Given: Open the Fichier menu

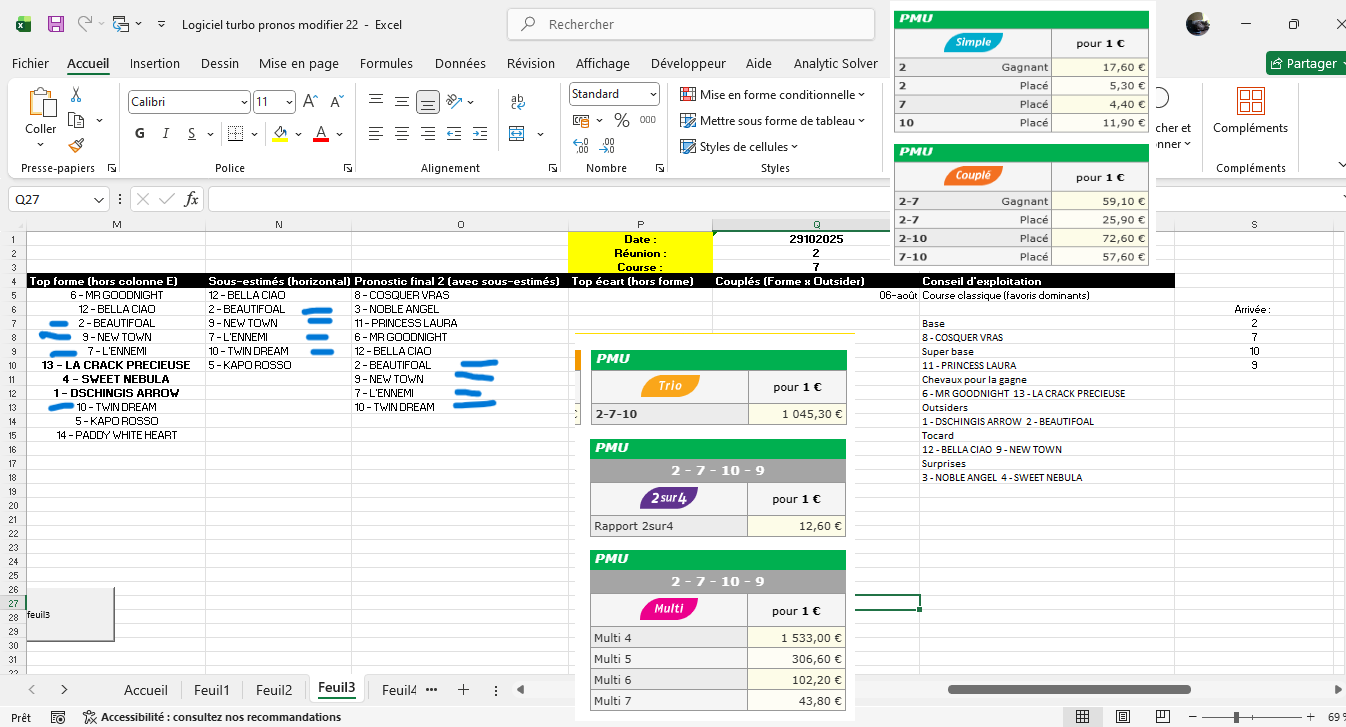Looking at the screenshot, I should [x=30, y=63].
